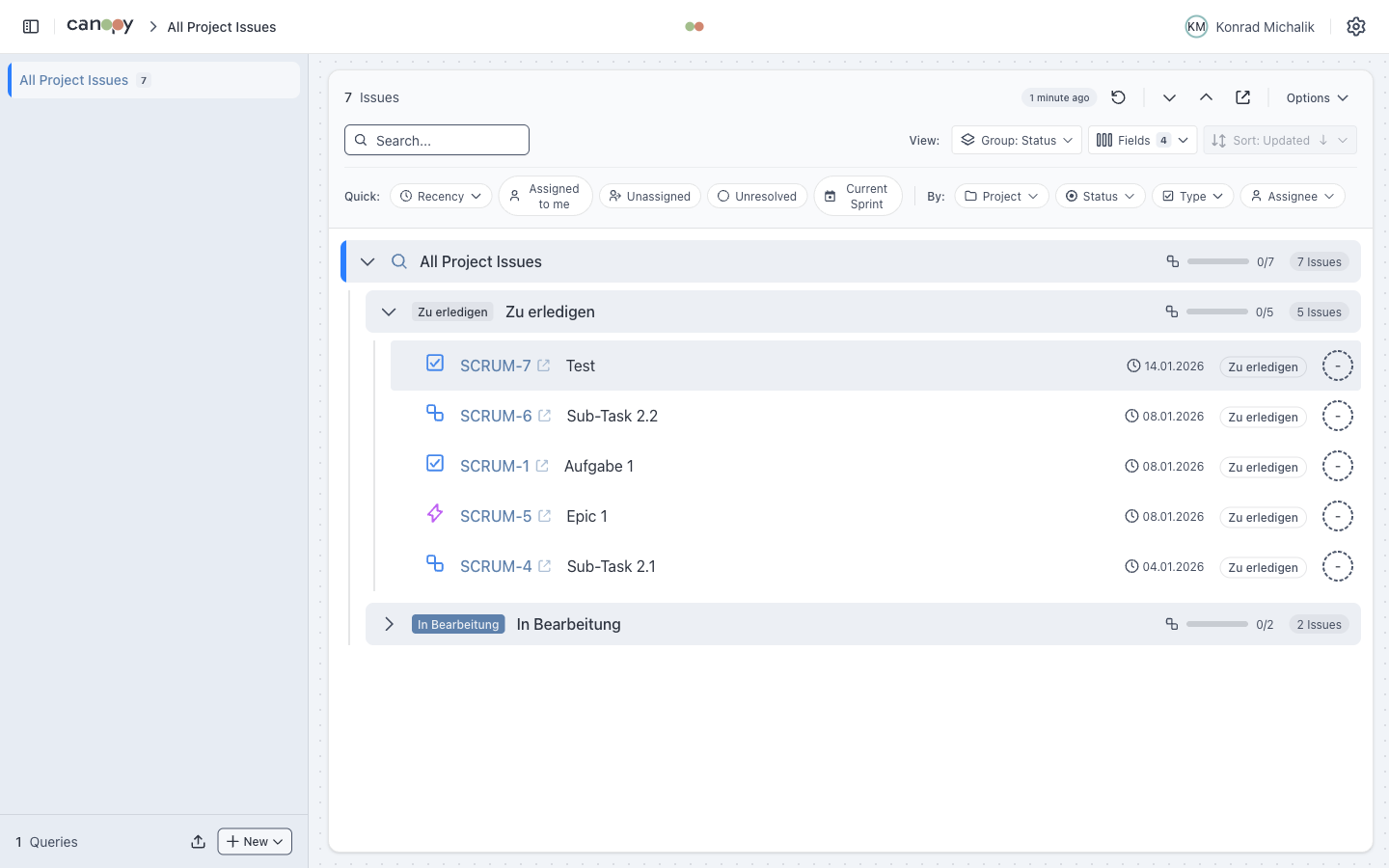The image size is (1389, 868).
Task: Open SCRUM-7 external link icon
Action: click(544, 366)
